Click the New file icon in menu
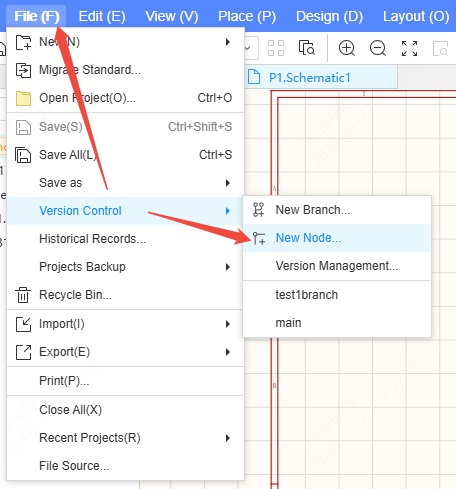 pos(23,42)
